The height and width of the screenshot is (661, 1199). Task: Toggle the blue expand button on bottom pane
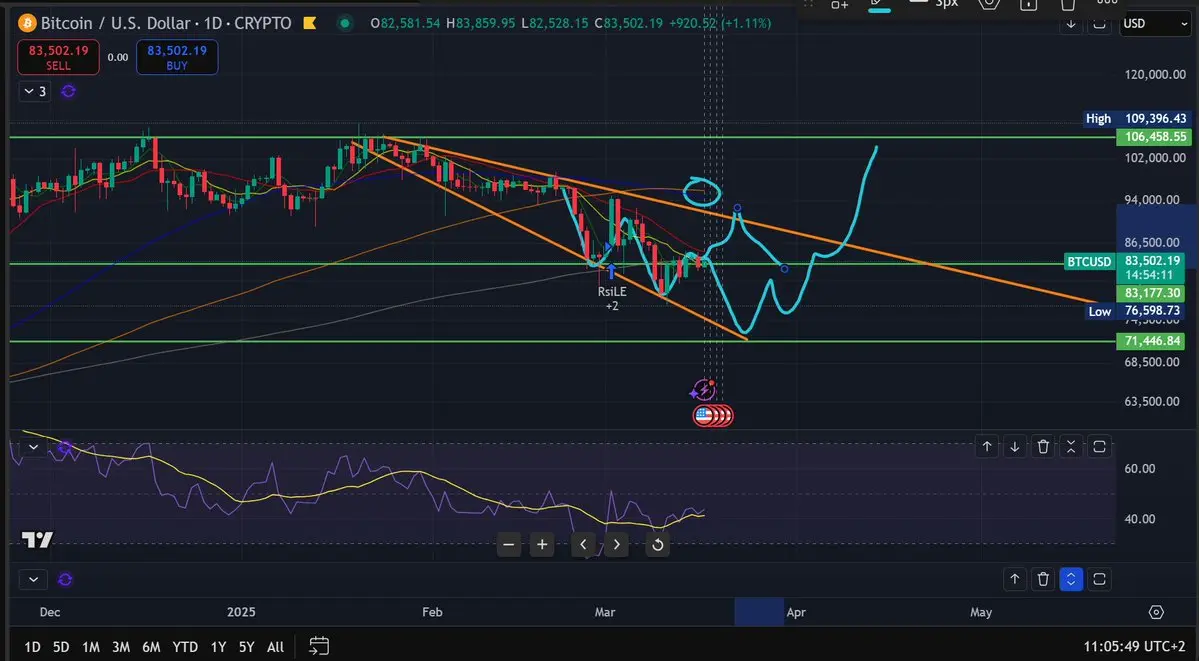(1071, 579)
